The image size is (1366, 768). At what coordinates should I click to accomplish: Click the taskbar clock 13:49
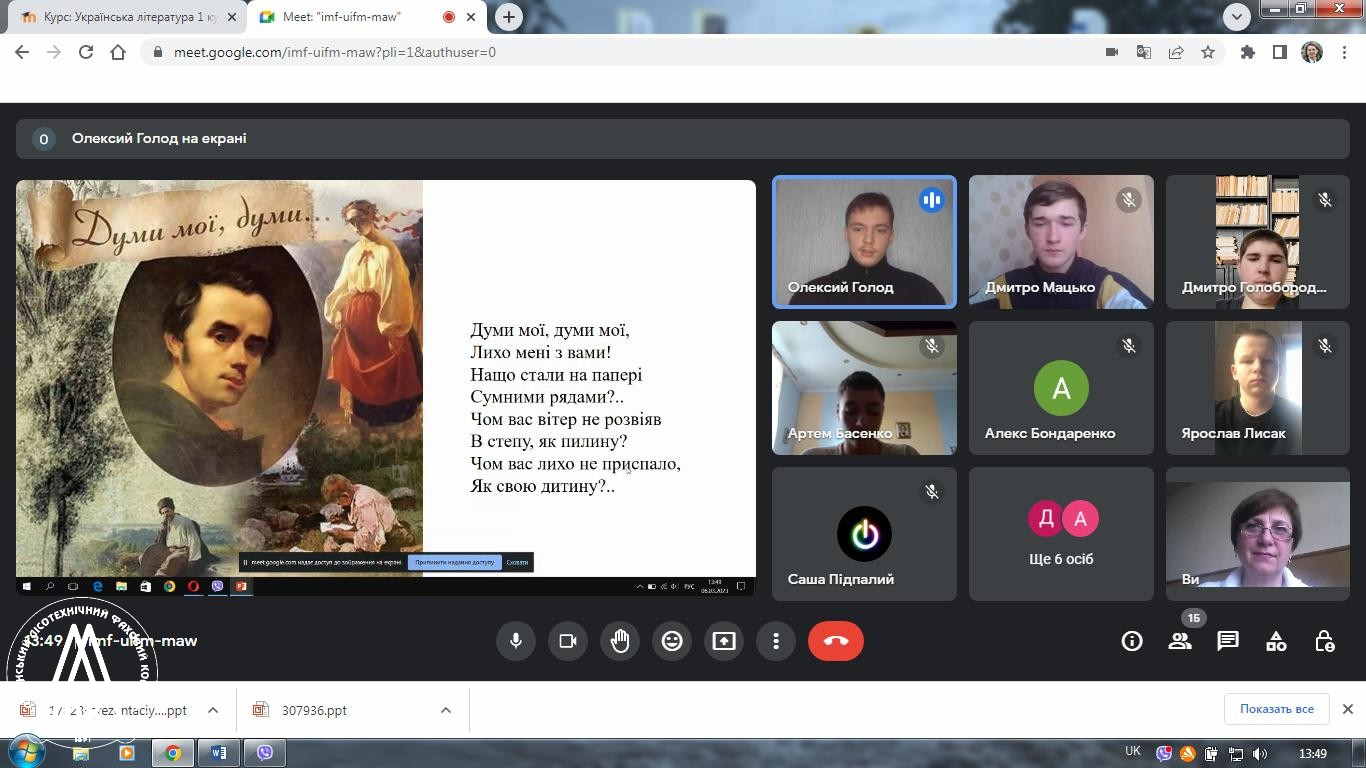click(x=1313, y=754)
